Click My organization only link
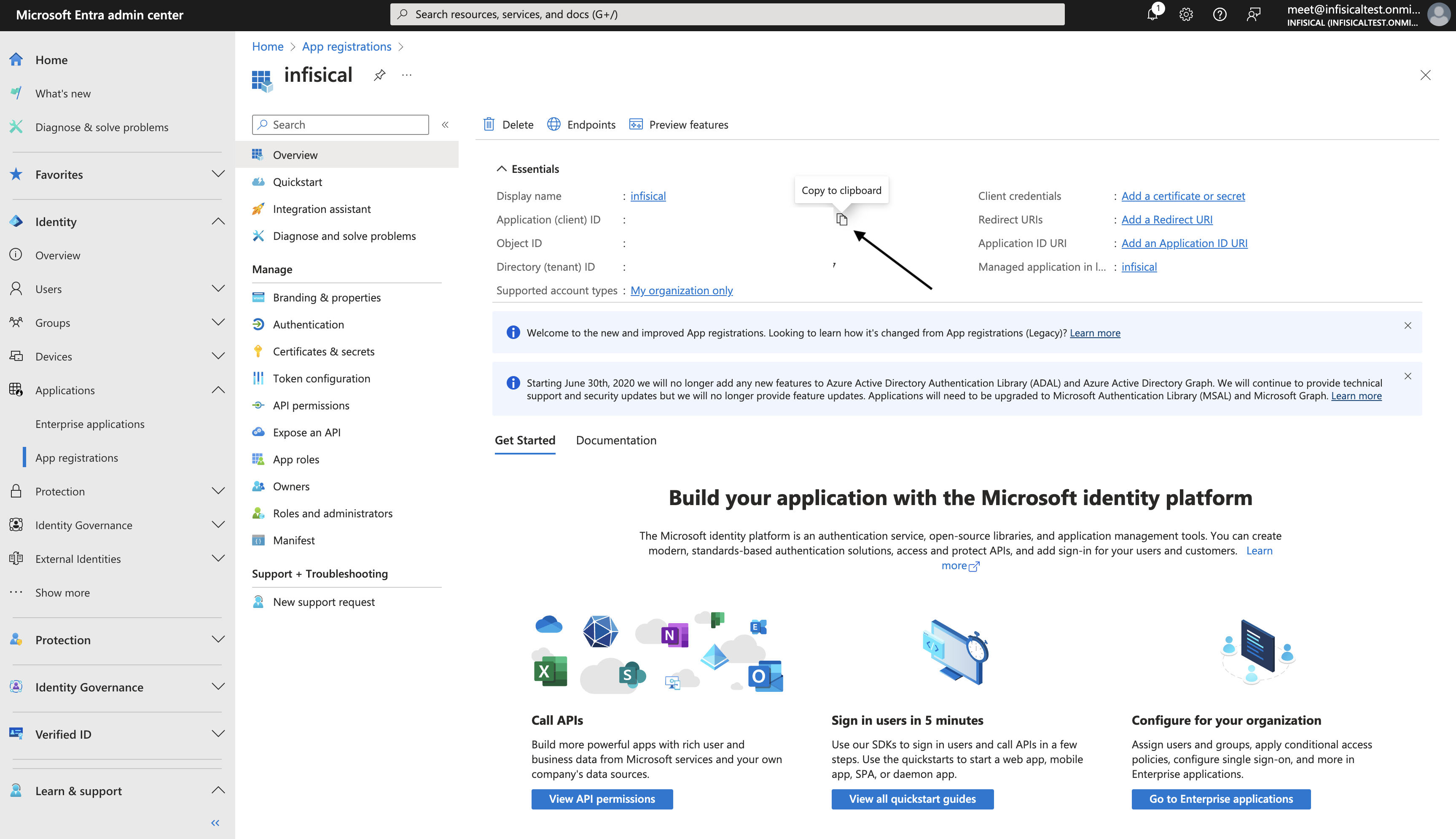The image size is (1456, 839). (x=681, y=290)
